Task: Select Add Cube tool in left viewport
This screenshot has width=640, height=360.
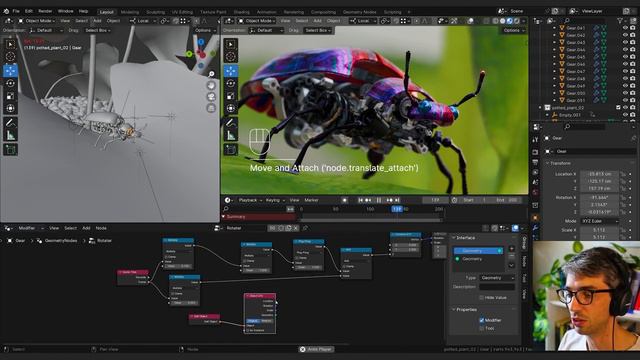Action: coord(10,149)
